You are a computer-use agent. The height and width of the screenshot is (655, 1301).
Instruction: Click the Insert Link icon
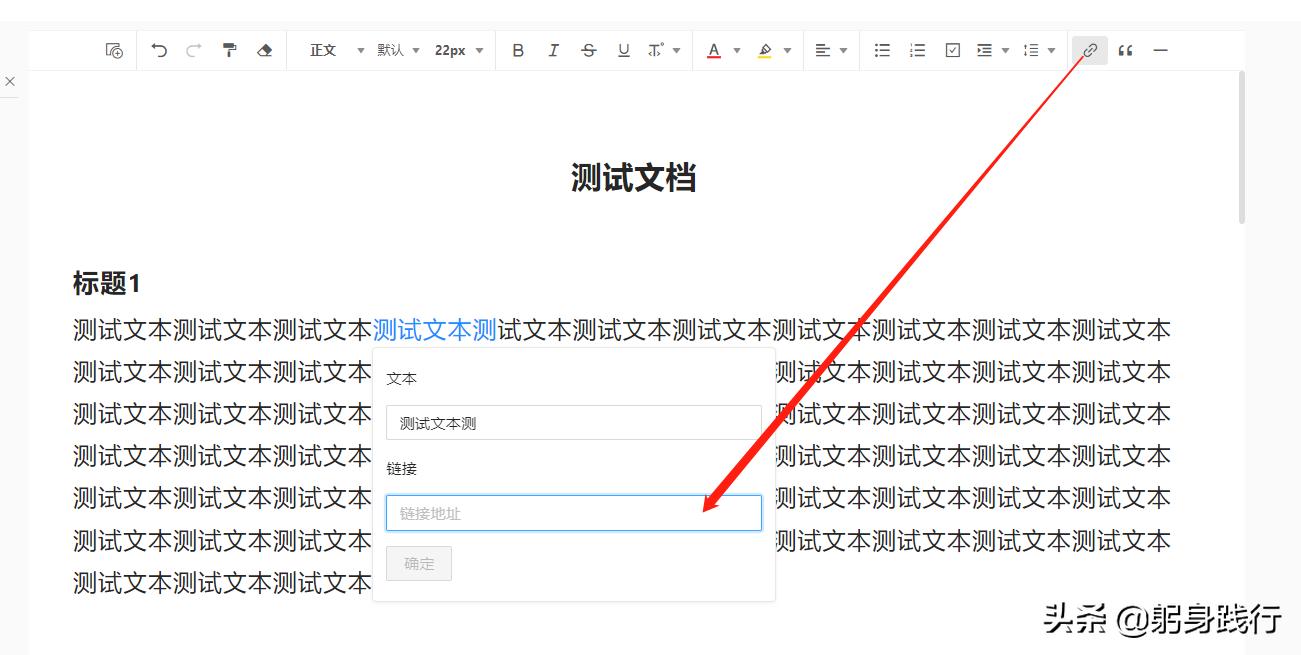point(1089,50)
